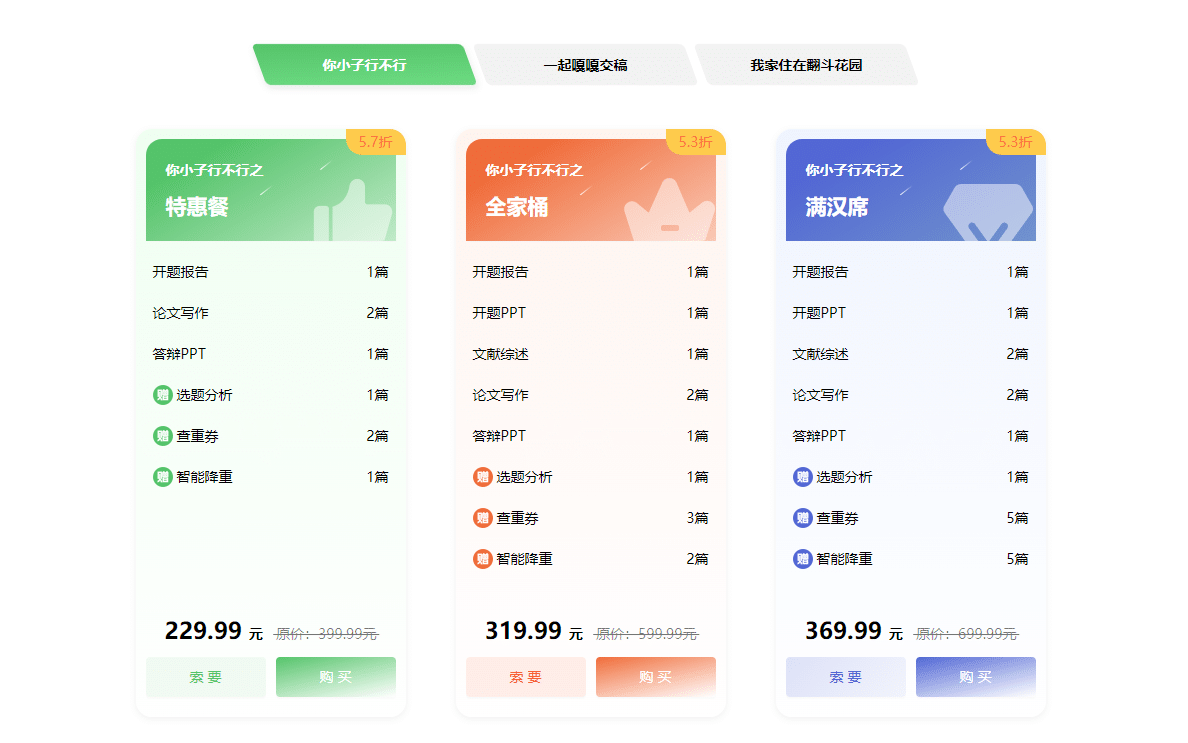Screen dimensions: 1188x743
Task: Click 索要 on the 全家桶 card
Action: click(526, 677)
